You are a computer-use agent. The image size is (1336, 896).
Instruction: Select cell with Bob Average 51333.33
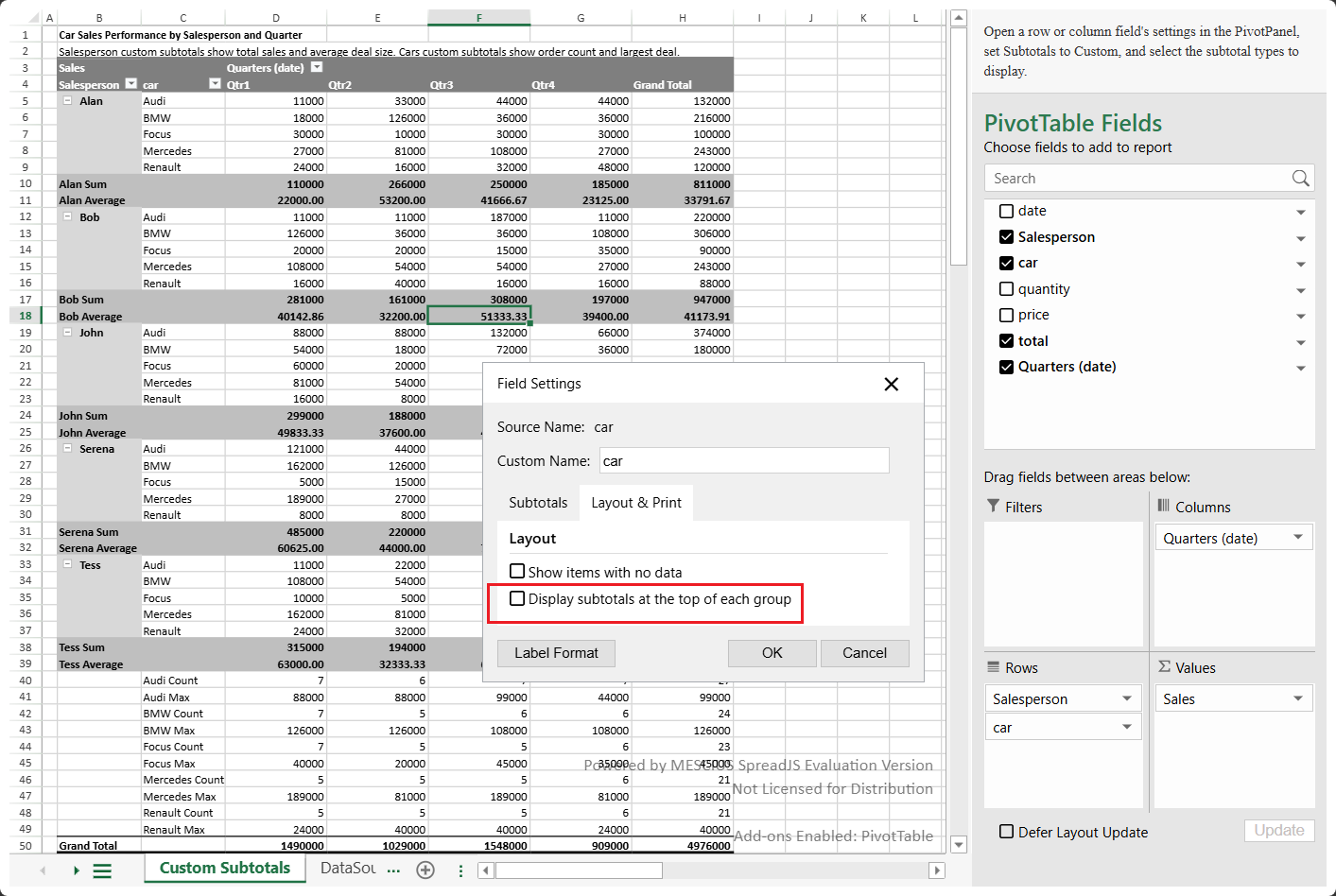pyautogui.click(x=478, y=316)
